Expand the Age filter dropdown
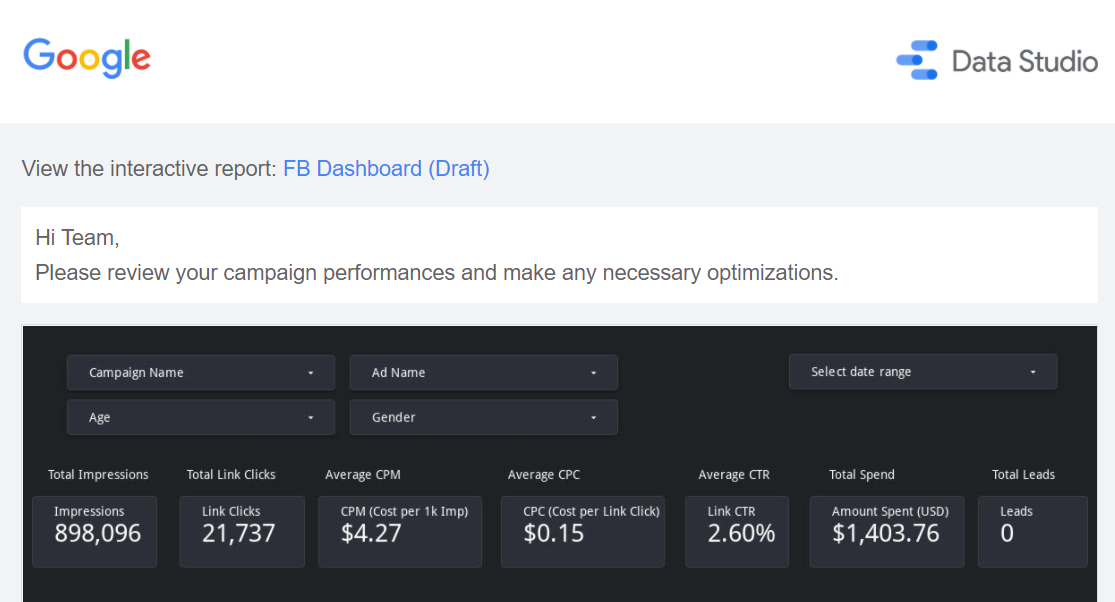The width and height of the screenshot is (1115, 602). click(200, 417)
